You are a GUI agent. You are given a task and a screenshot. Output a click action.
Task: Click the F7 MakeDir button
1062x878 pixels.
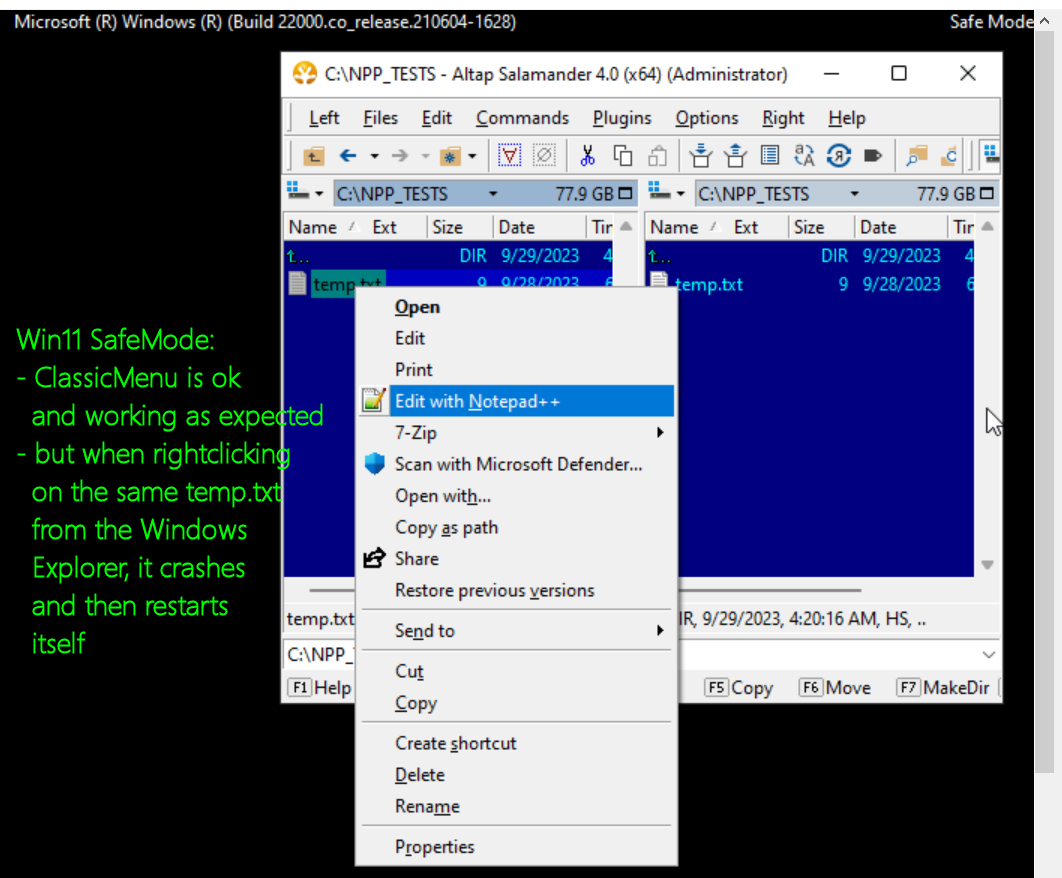(943, 688)
